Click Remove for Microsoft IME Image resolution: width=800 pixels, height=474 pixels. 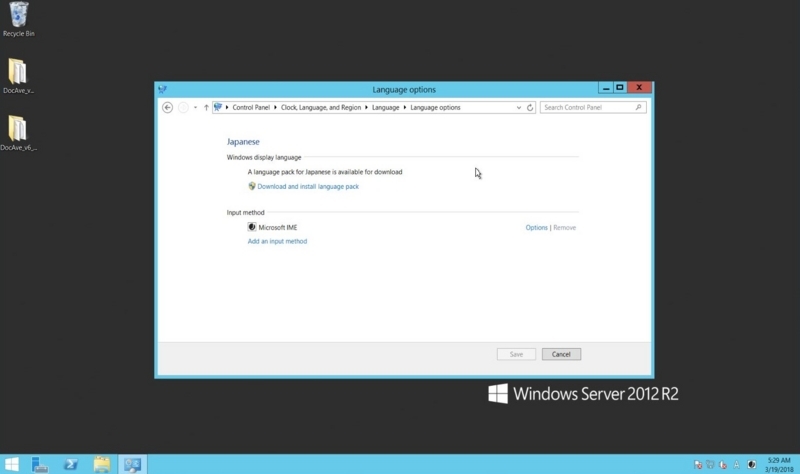564,228
